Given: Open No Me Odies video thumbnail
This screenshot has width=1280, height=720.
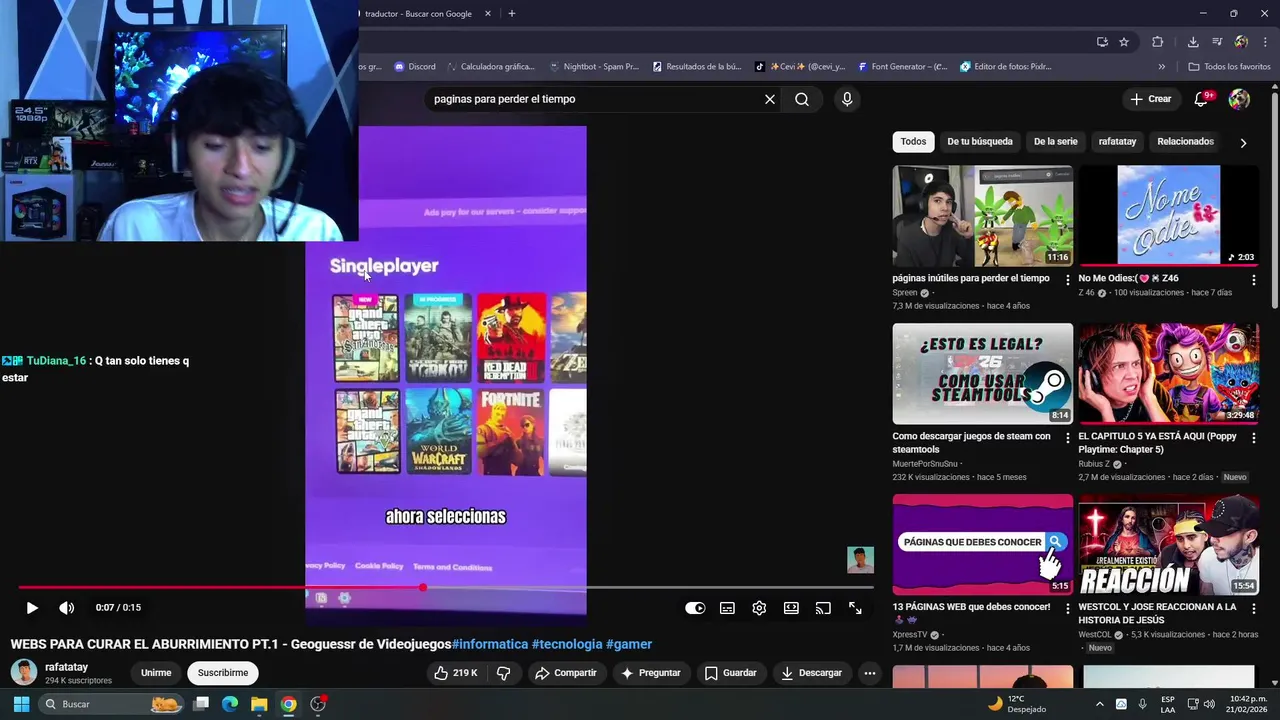Looking at the screenshot, I should pyautogui.click(x=1169, y=216).
